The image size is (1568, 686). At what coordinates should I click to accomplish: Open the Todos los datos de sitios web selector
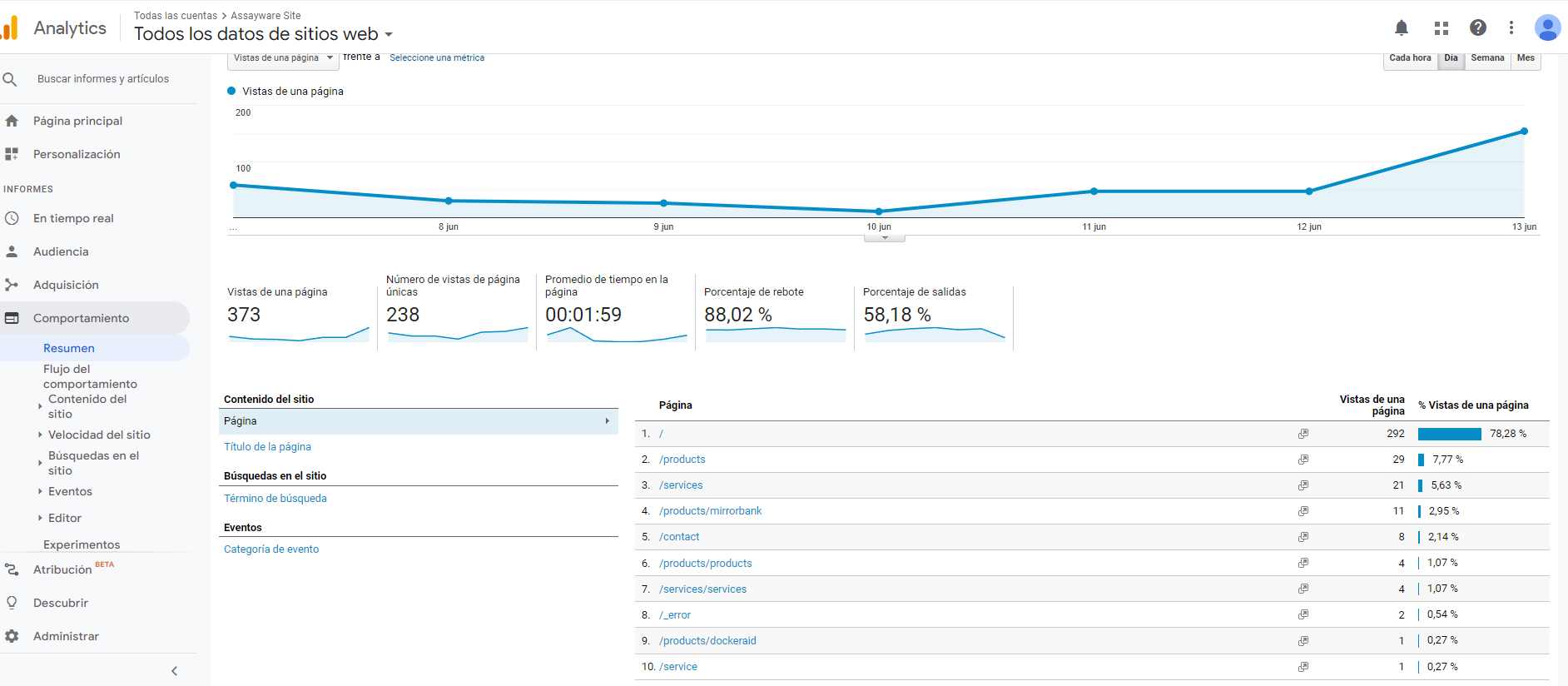pyautogui.click(x=263, y=34)
